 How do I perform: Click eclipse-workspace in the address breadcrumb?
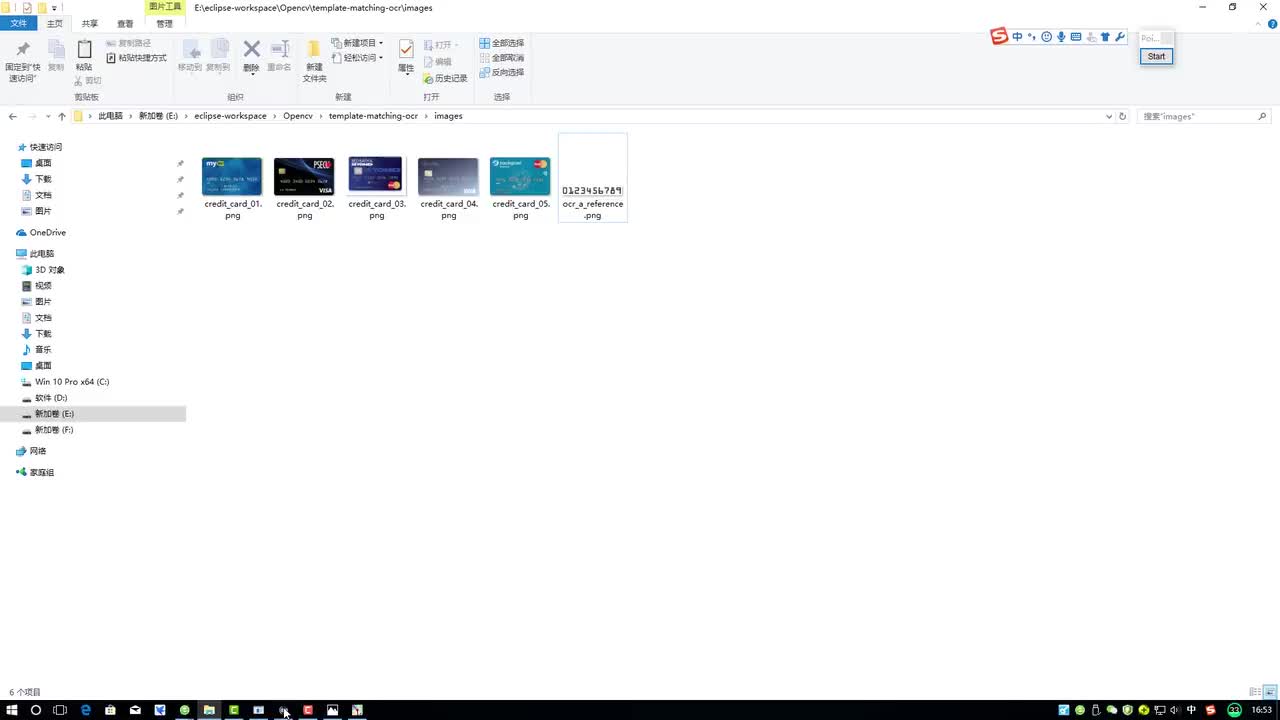pyautogui.click(x=231, y=116)
